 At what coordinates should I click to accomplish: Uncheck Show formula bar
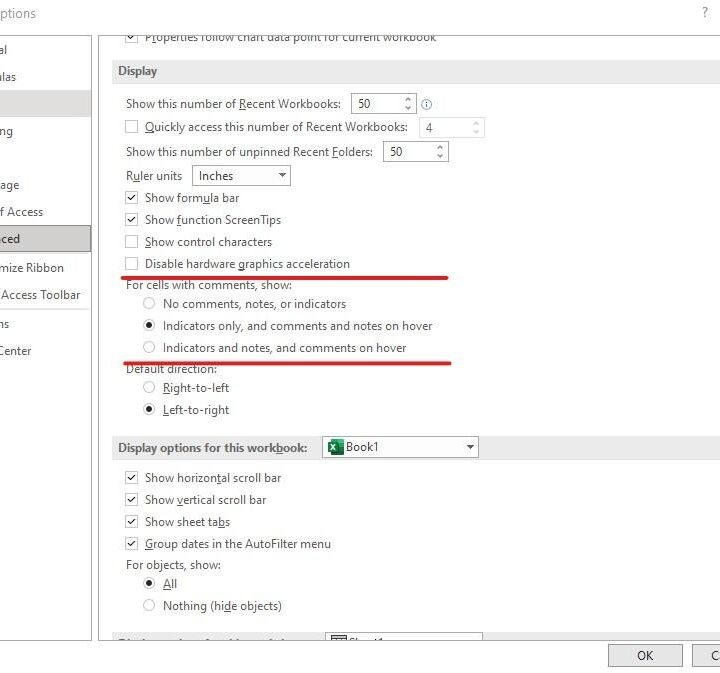[x=131, y=198]
